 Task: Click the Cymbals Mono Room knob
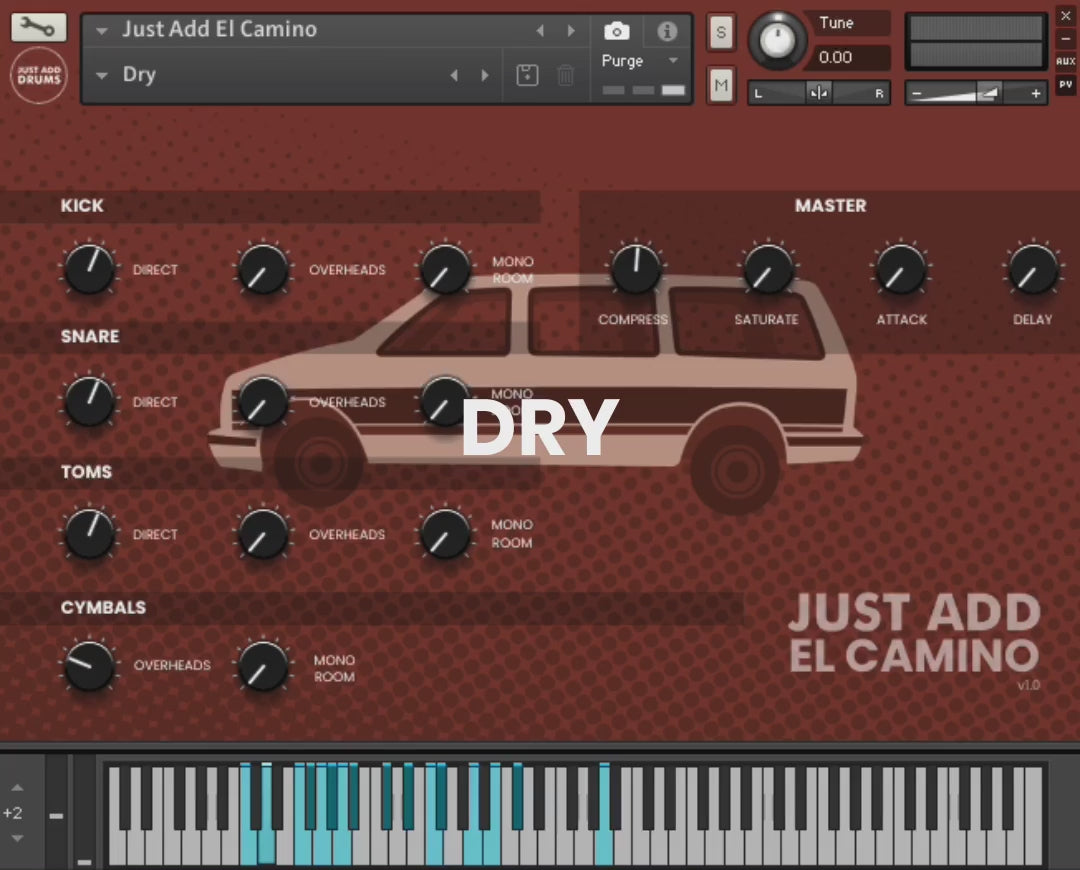[x=262, y=666]
